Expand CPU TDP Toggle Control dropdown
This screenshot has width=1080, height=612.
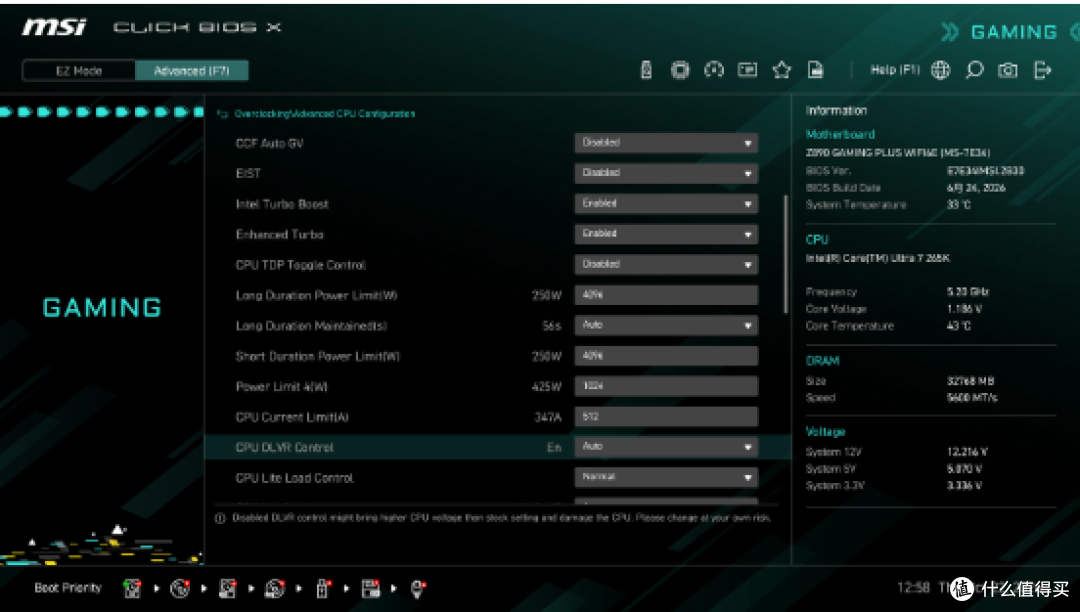[x=666, y=264]
